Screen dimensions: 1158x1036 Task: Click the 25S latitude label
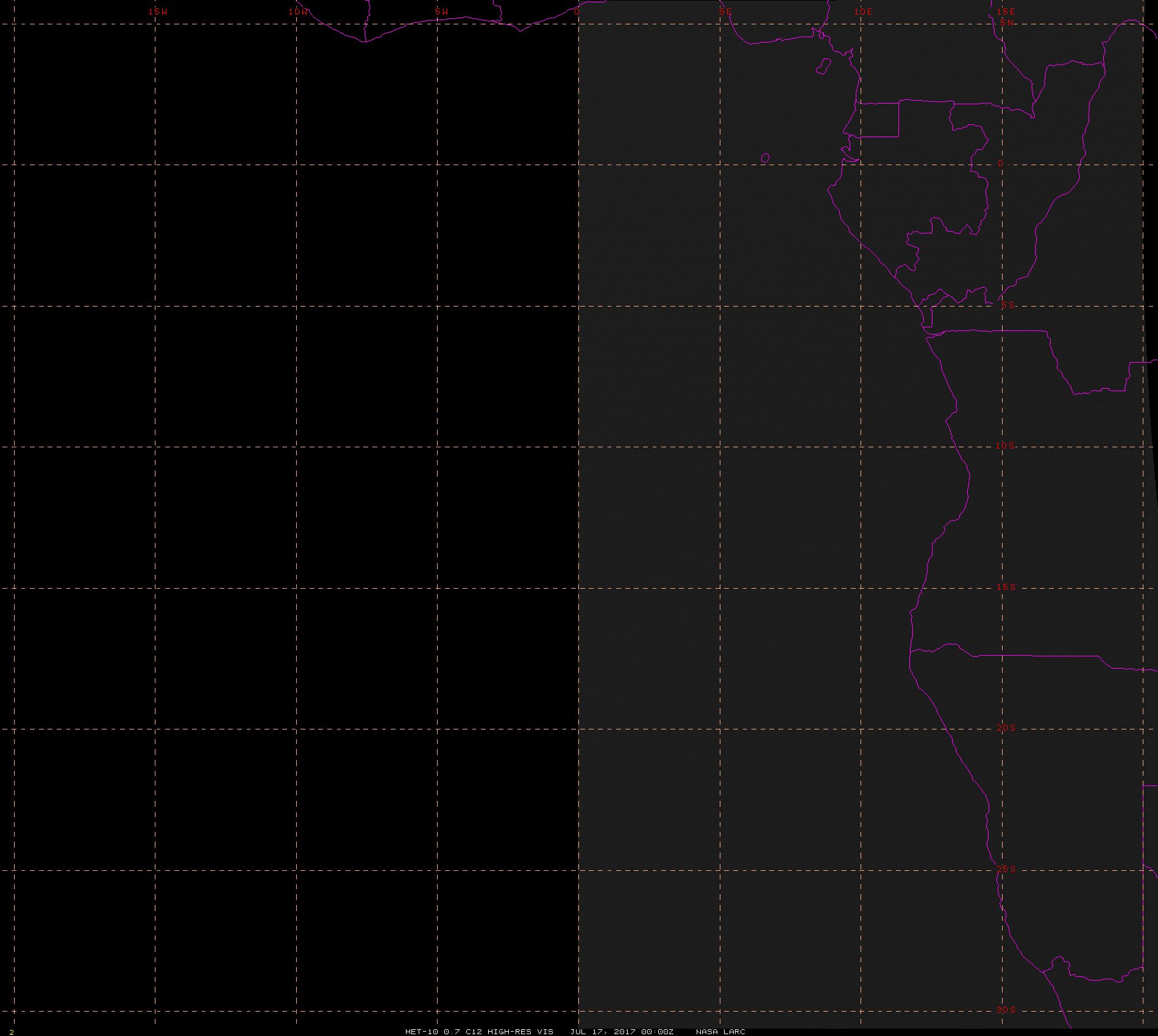coord(1006,869)
